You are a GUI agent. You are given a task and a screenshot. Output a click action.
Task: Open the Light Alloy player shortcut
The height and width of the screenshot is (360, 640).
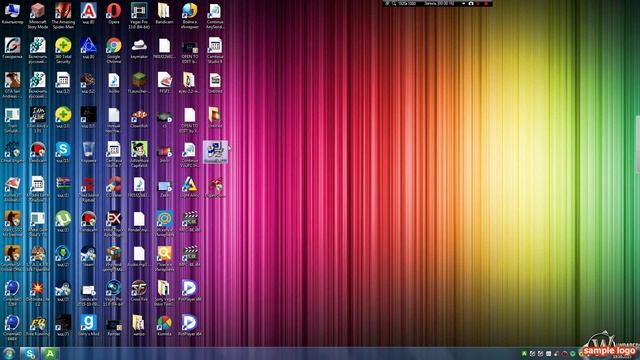(x=190, y=187)
